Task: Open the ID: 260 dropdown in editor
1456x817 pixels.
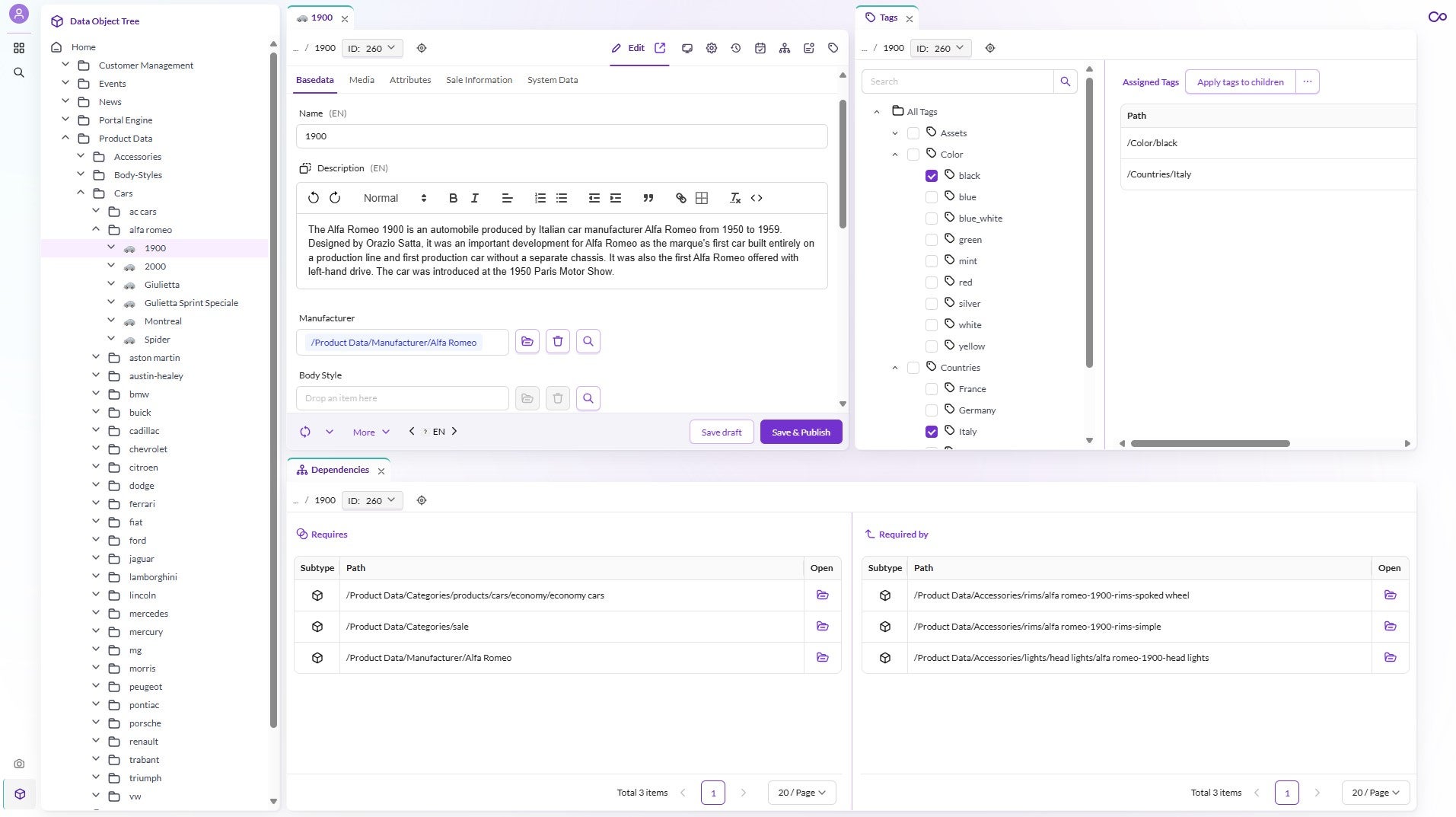Action: pos(372,48)
